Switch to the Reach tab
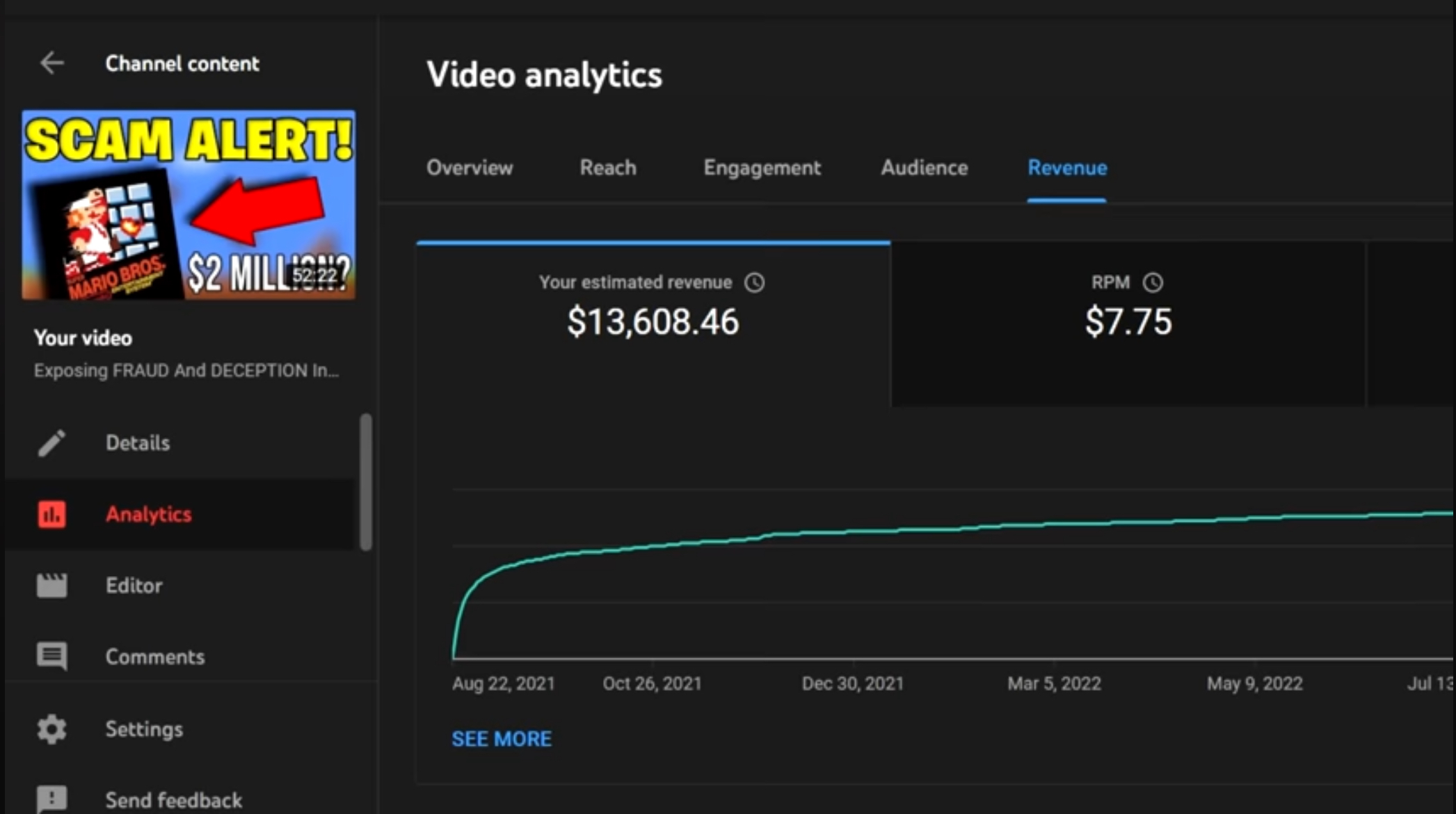The height and width of the screenshot is (814, 1456). tap(608, 168)
